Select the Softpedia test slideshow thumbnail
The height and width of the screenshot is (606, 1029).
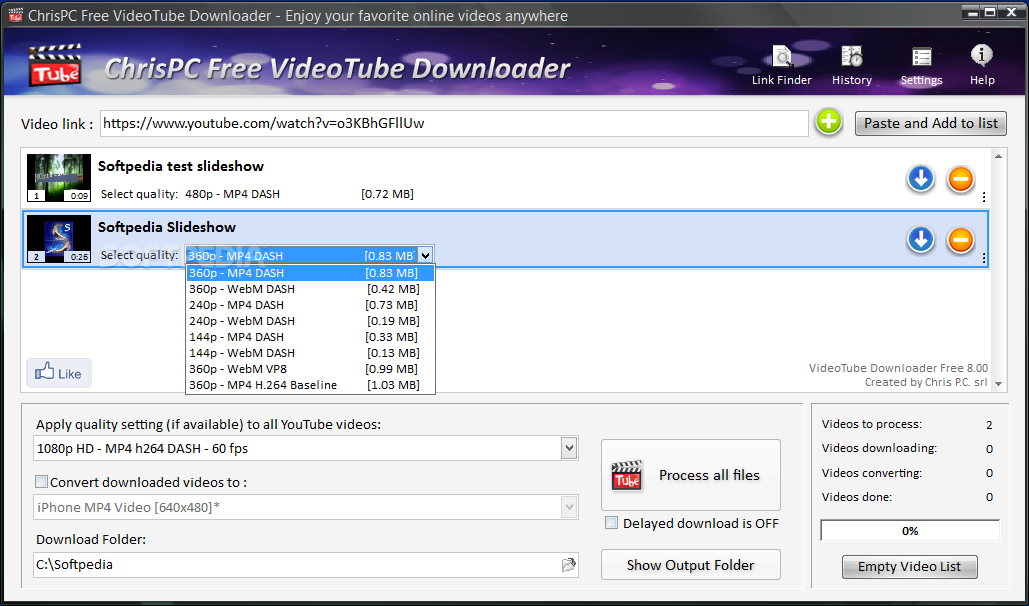point(58,177)
